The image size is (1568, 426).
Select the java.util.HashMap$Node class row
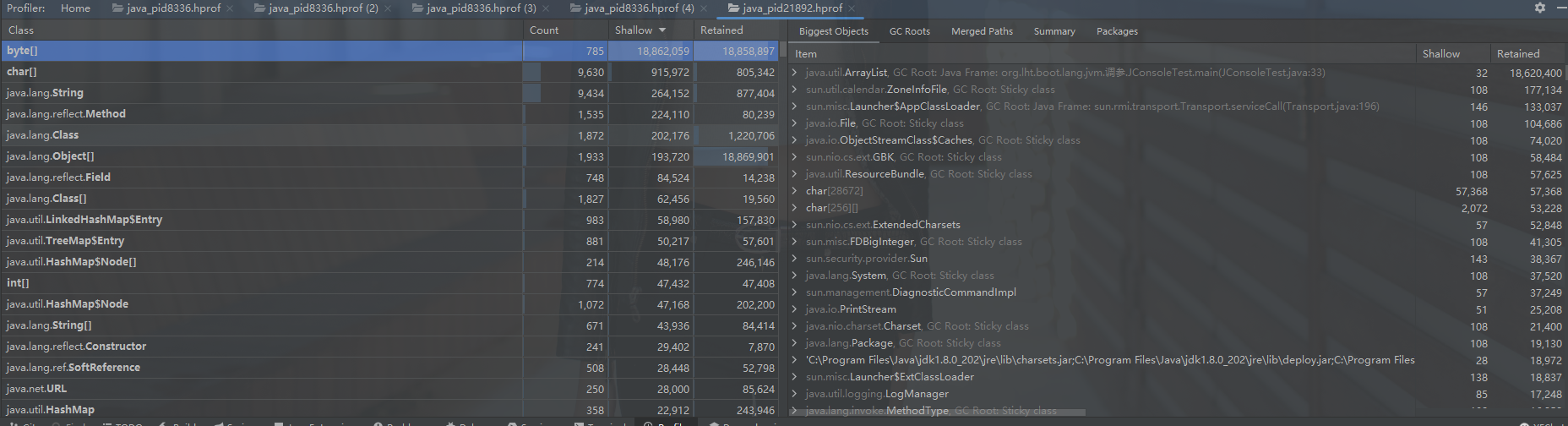68,304
